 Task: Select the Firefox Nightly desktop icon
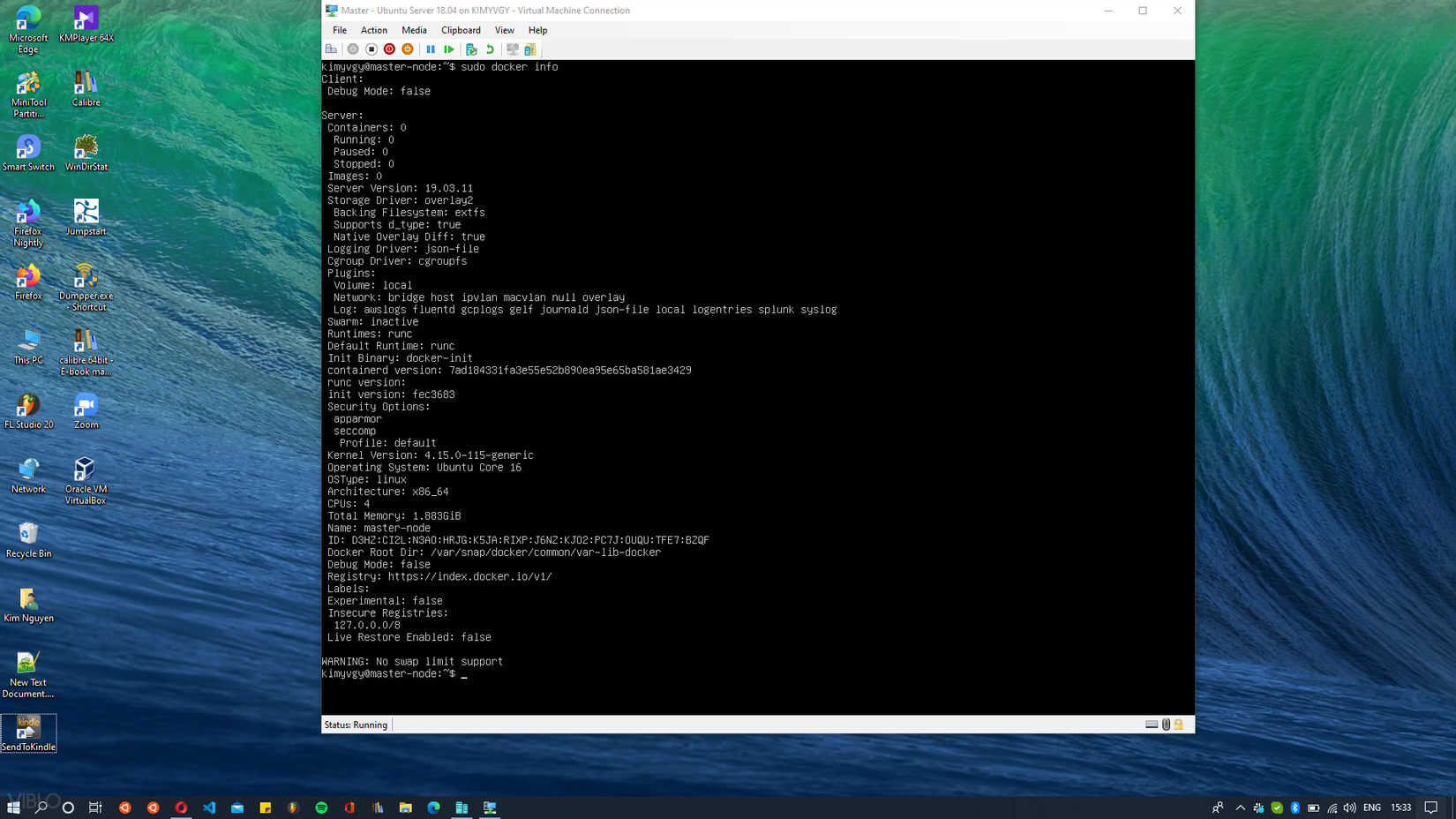coord(28,223)
